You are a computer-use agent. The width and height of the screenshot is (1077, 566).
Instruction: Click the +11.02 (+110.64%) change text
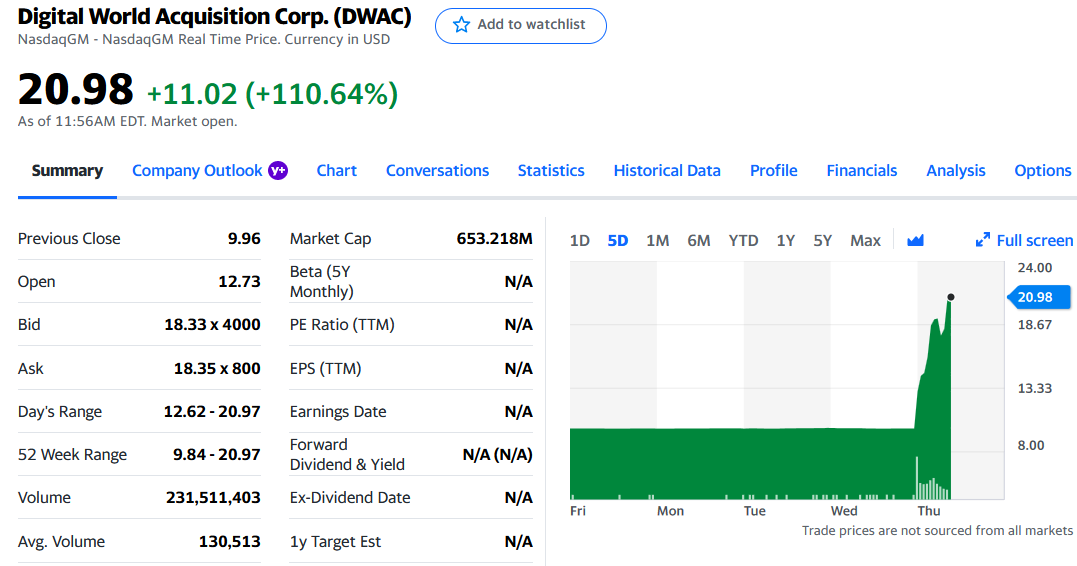[x=273, y=93]
